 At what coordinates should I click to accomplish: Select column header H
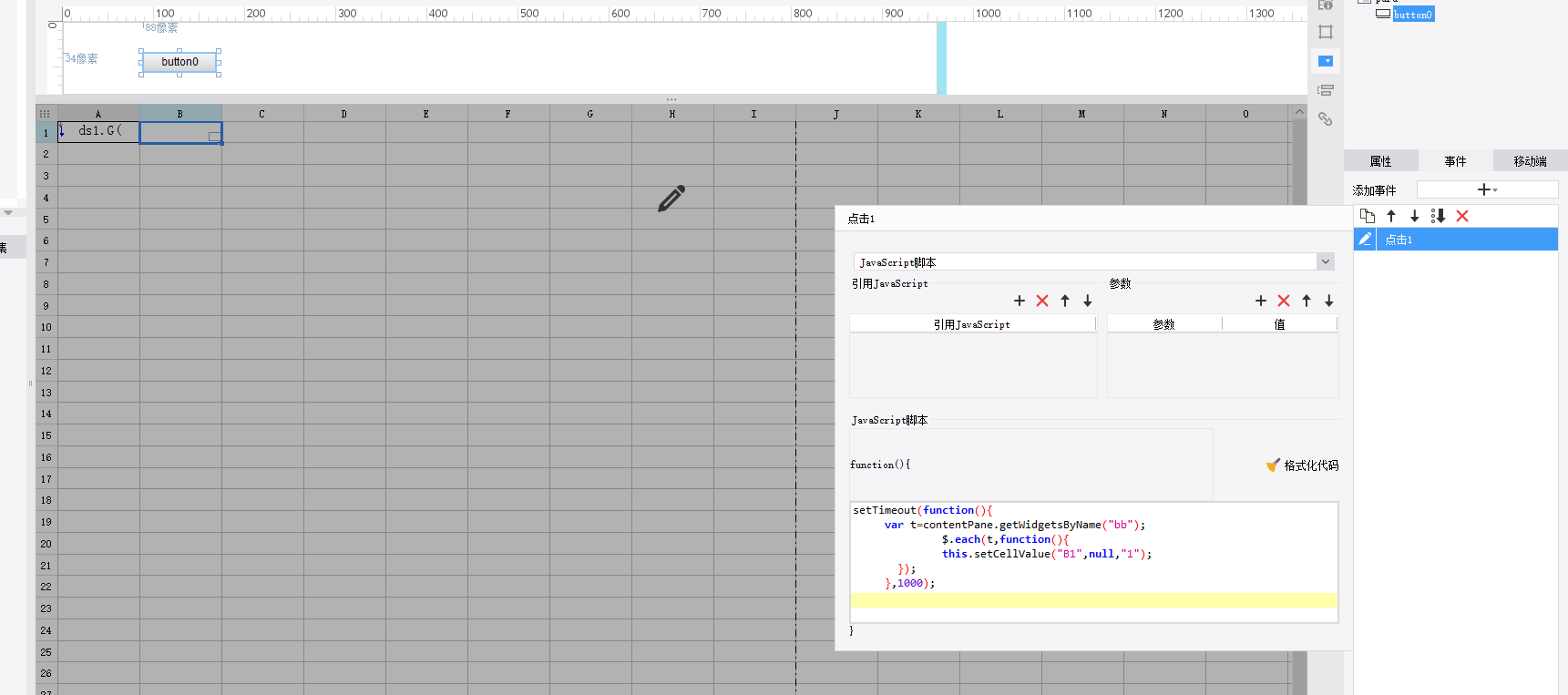click(672, 114)
